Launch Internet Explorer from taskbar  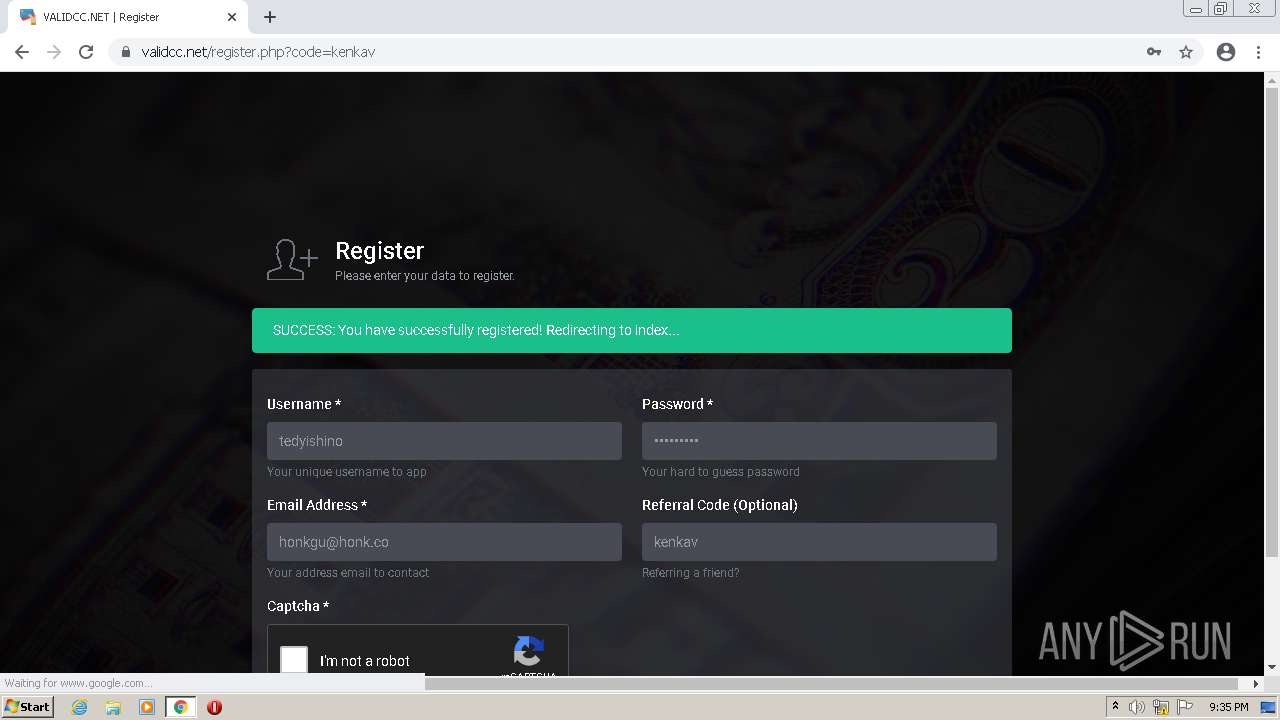(79, 707)
